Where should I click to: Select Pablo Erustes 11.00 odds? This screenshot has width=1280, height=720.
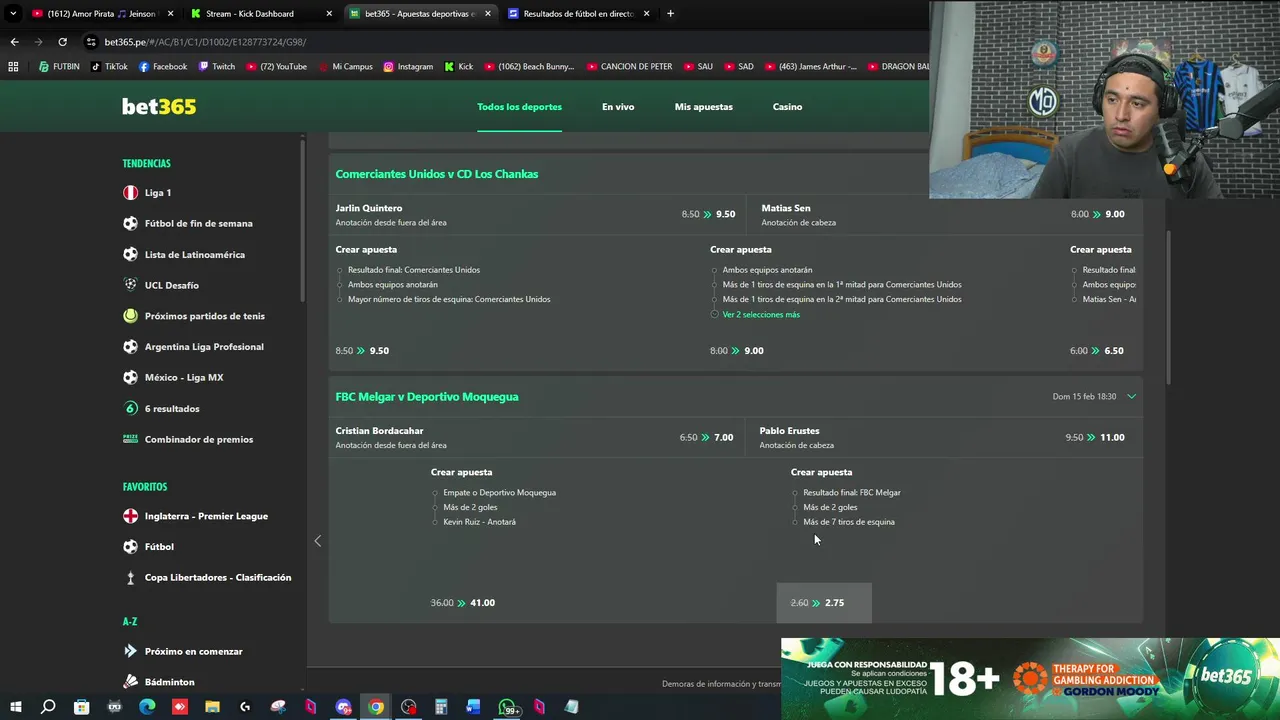(1095, 437)
